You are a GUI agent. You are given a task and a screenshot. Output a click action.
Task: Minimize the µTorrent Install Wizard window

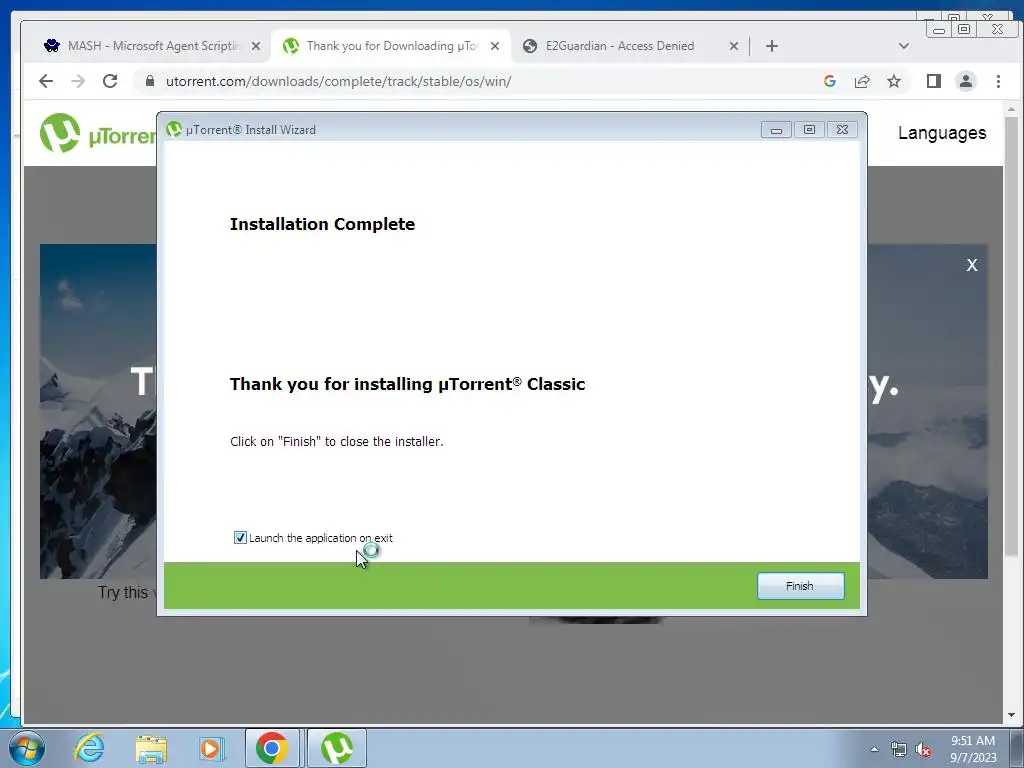tap(776, 130)
